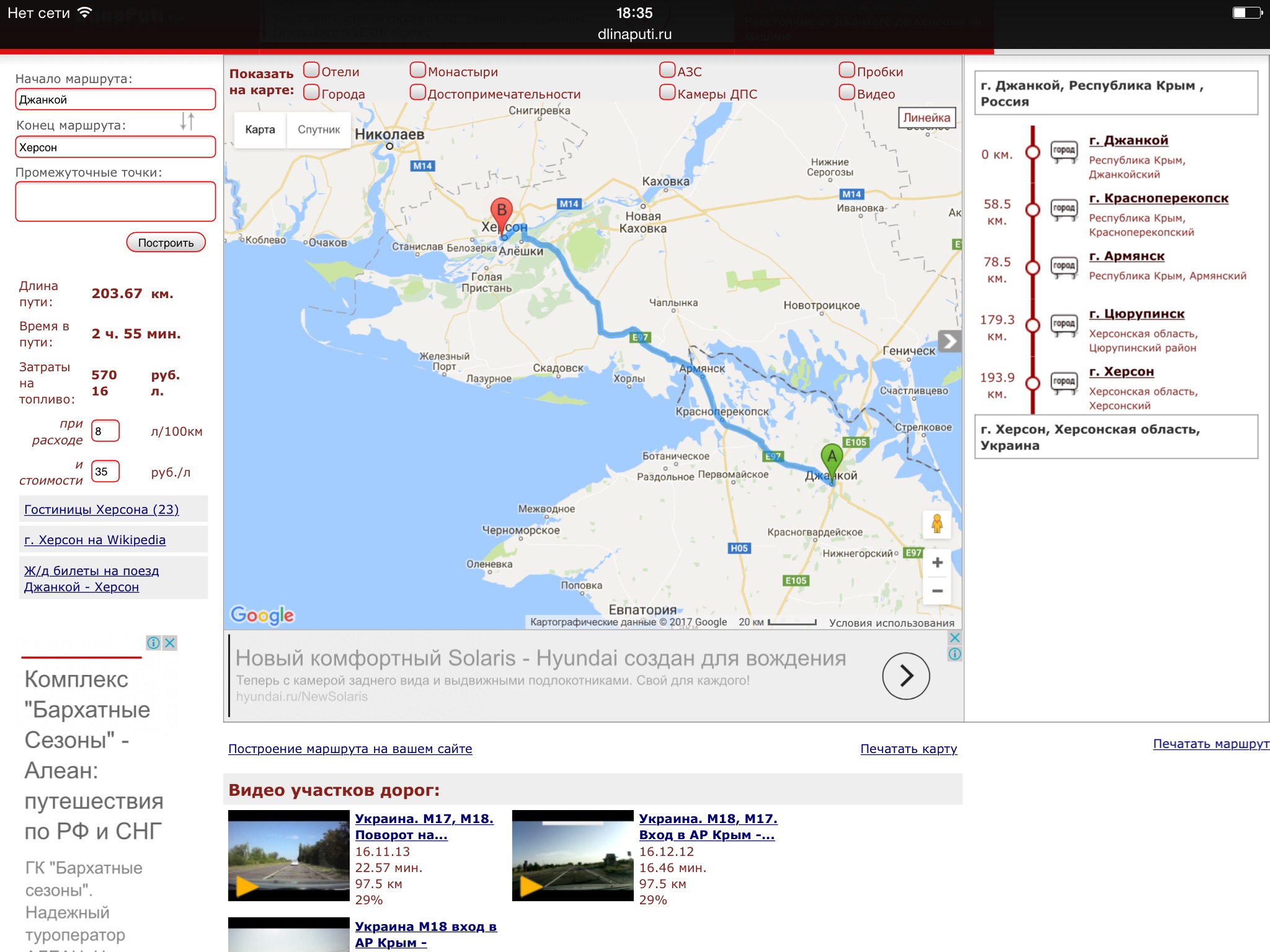Click 179.3 км route node circle

click(1032, 325)
